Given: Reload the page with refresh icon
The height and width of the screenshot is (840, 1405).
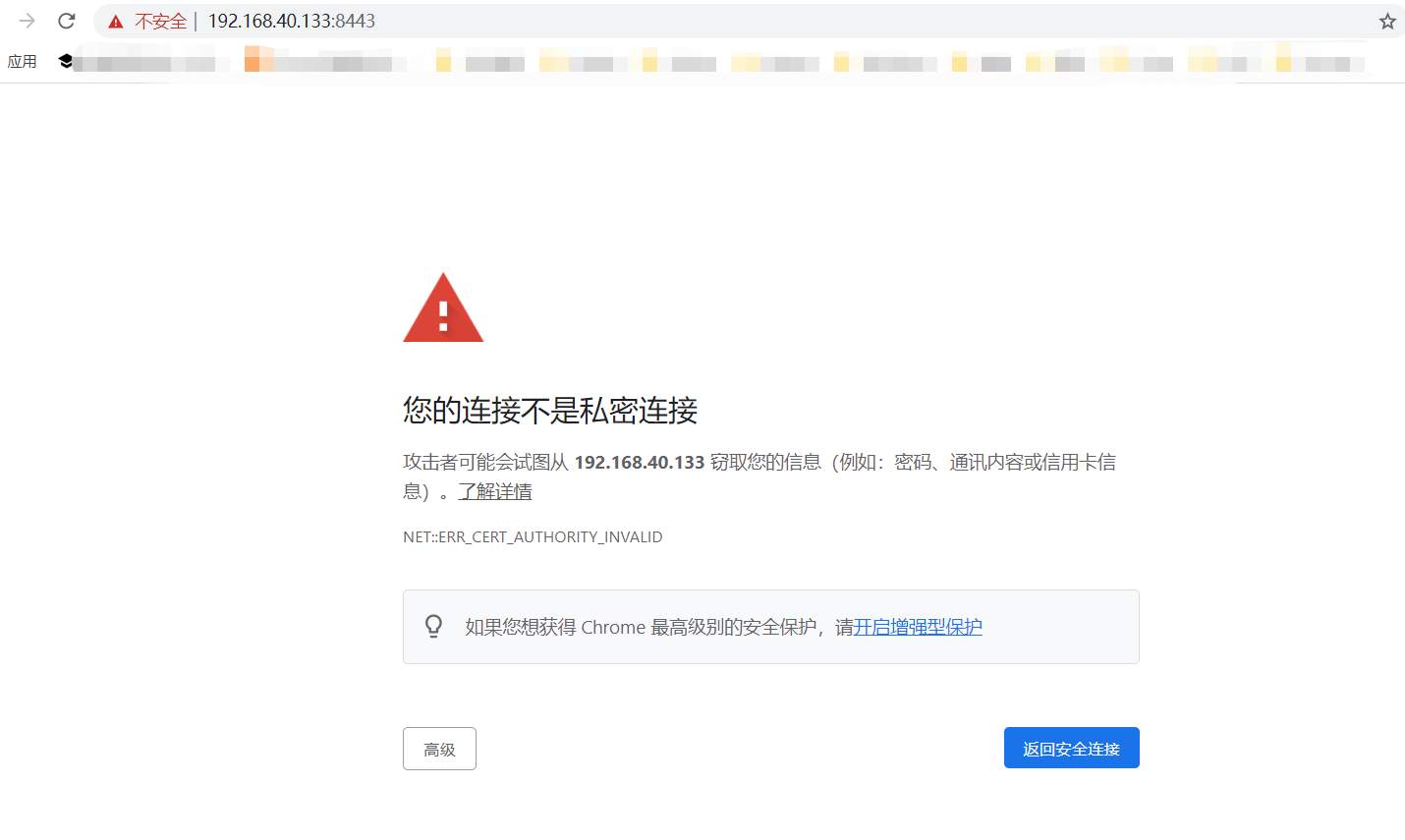Looking at the screenshot, I should pyautogui.click(x=67, y=21).
